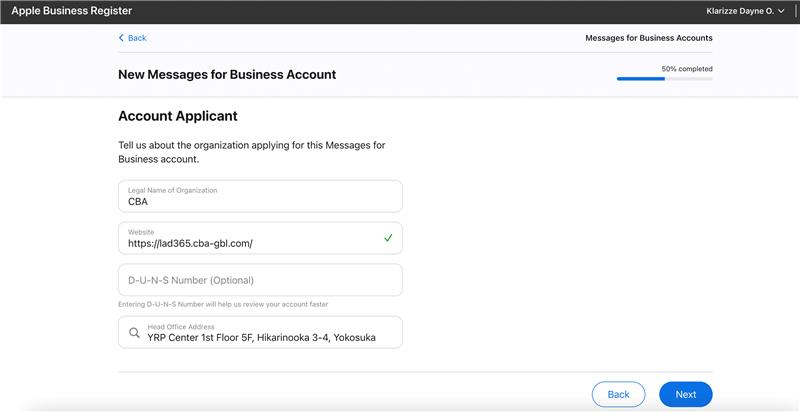This screenshot has width=800, height=412.
Task: Click the Legal Name of Organization field
Action: click(260, 196)
